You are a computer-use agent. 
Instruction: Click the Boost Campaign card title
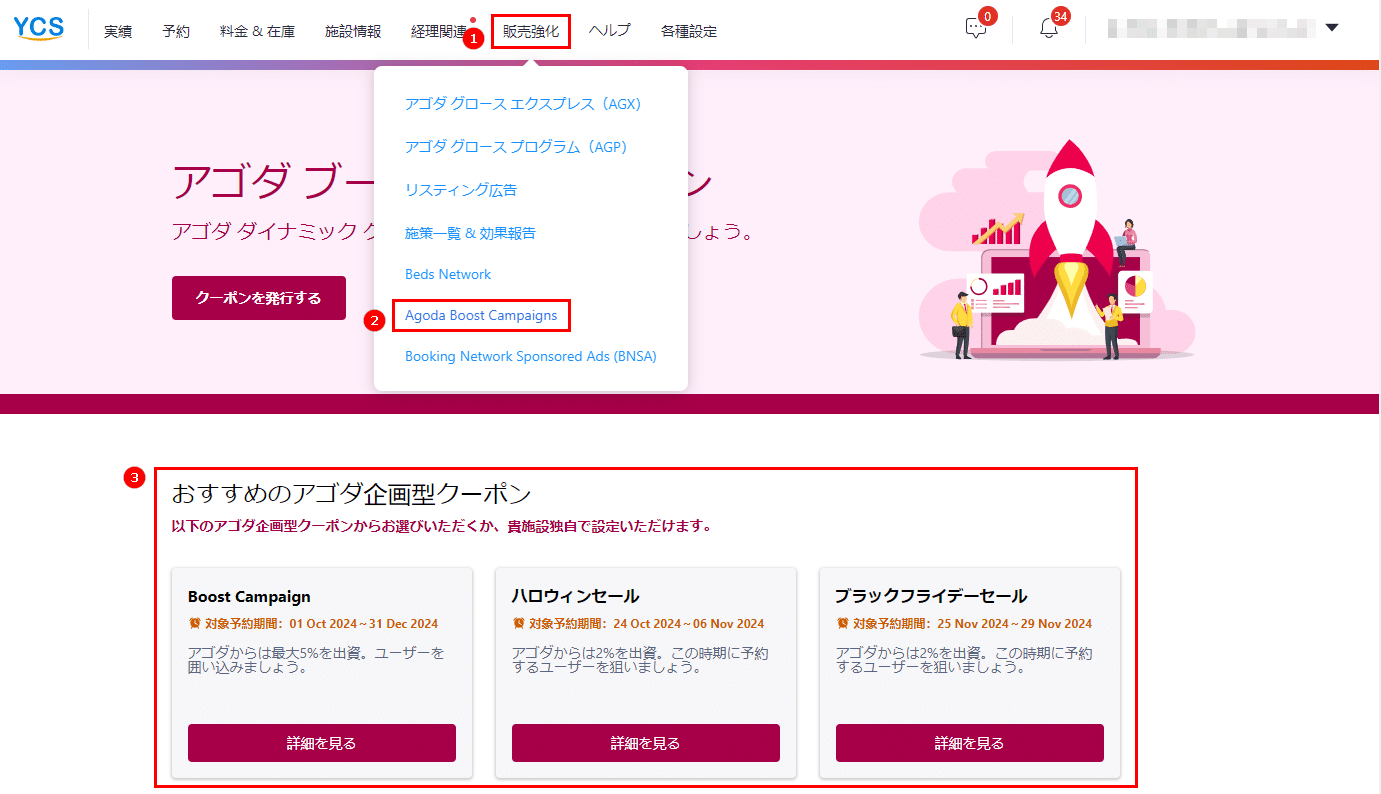pyautogui.click(x=249, y=597)
